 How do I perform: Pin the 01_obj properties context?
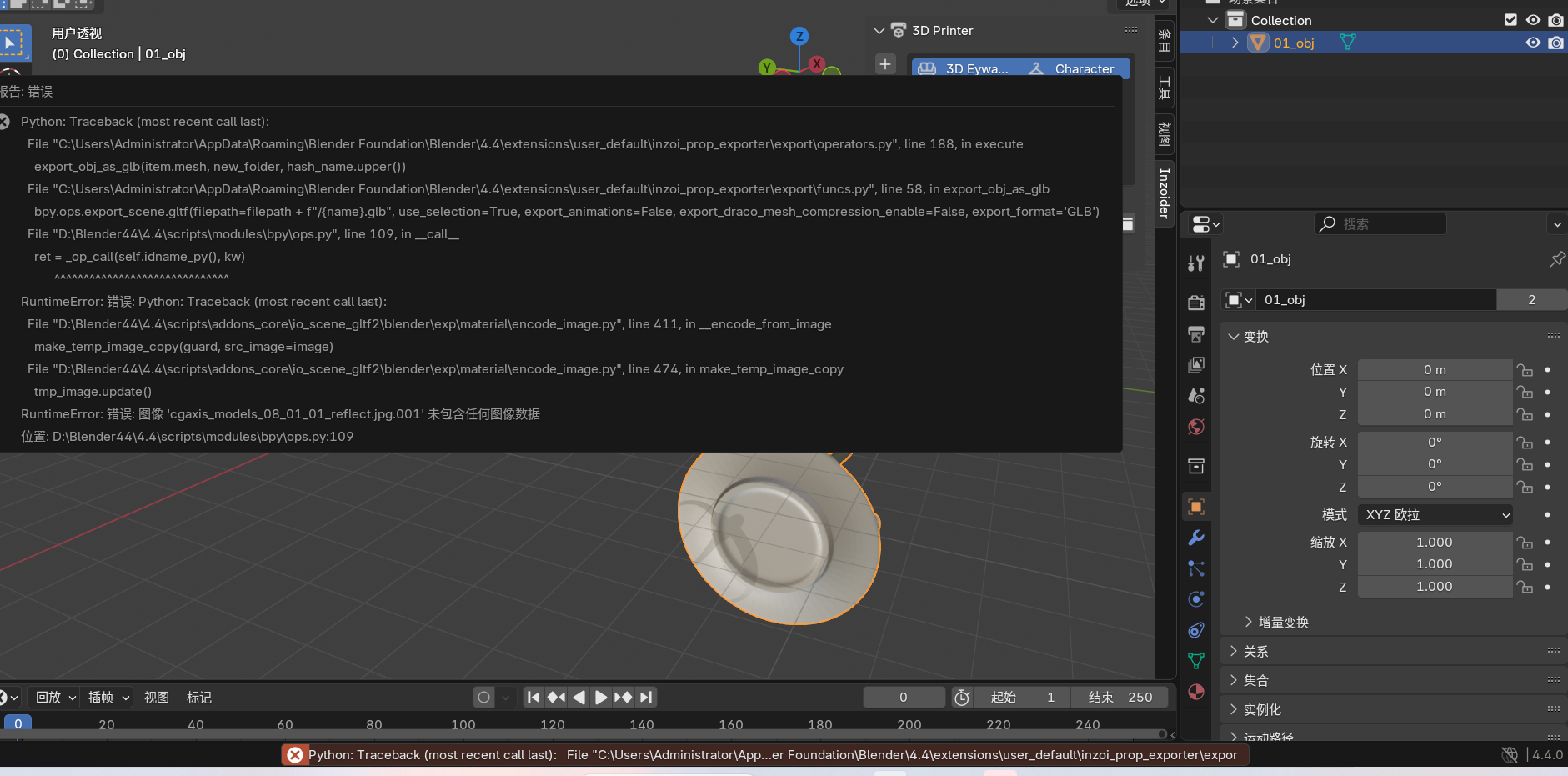[1556, 259]
